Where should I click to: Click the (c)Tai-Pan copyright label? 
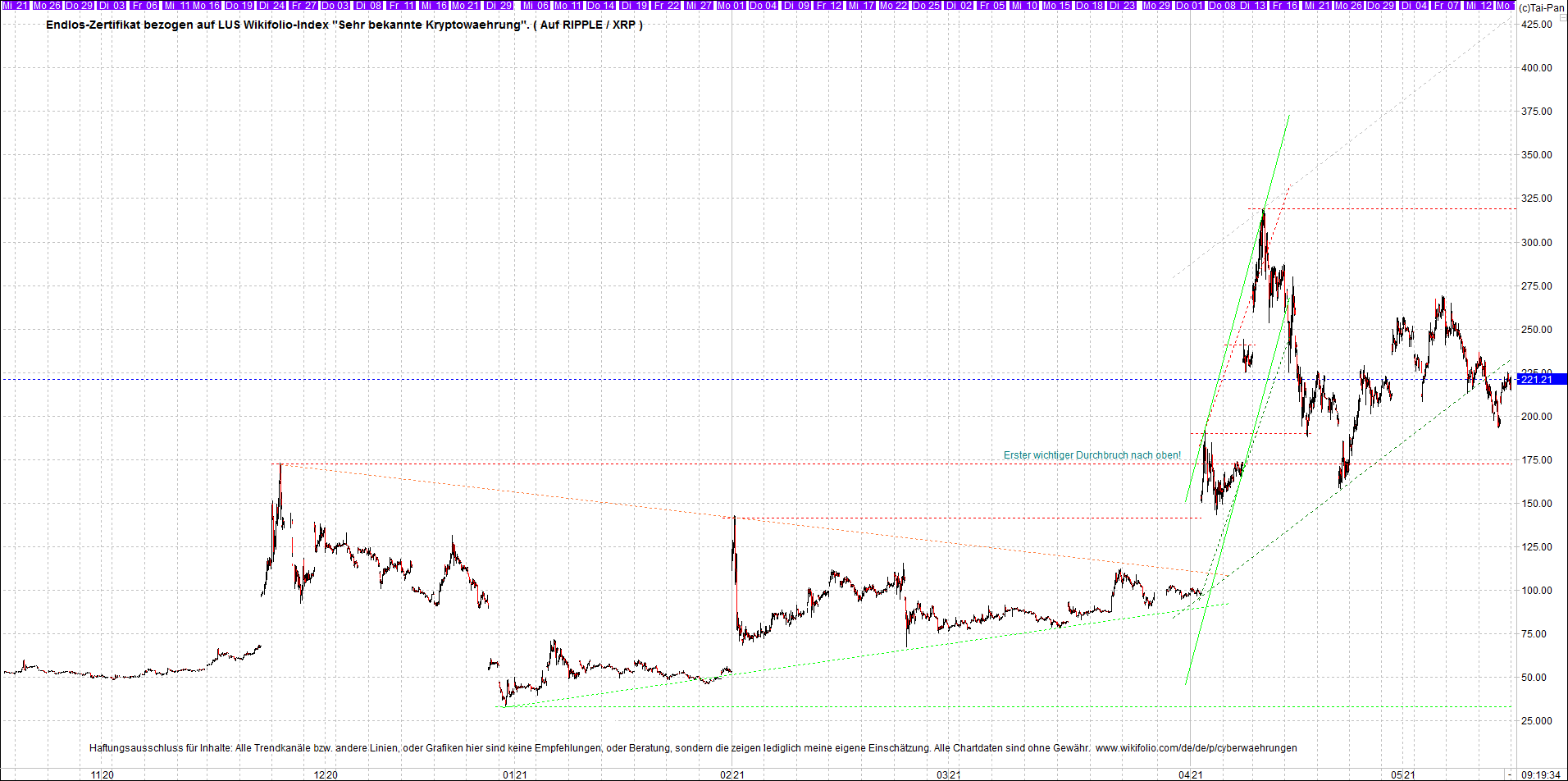1541,7
